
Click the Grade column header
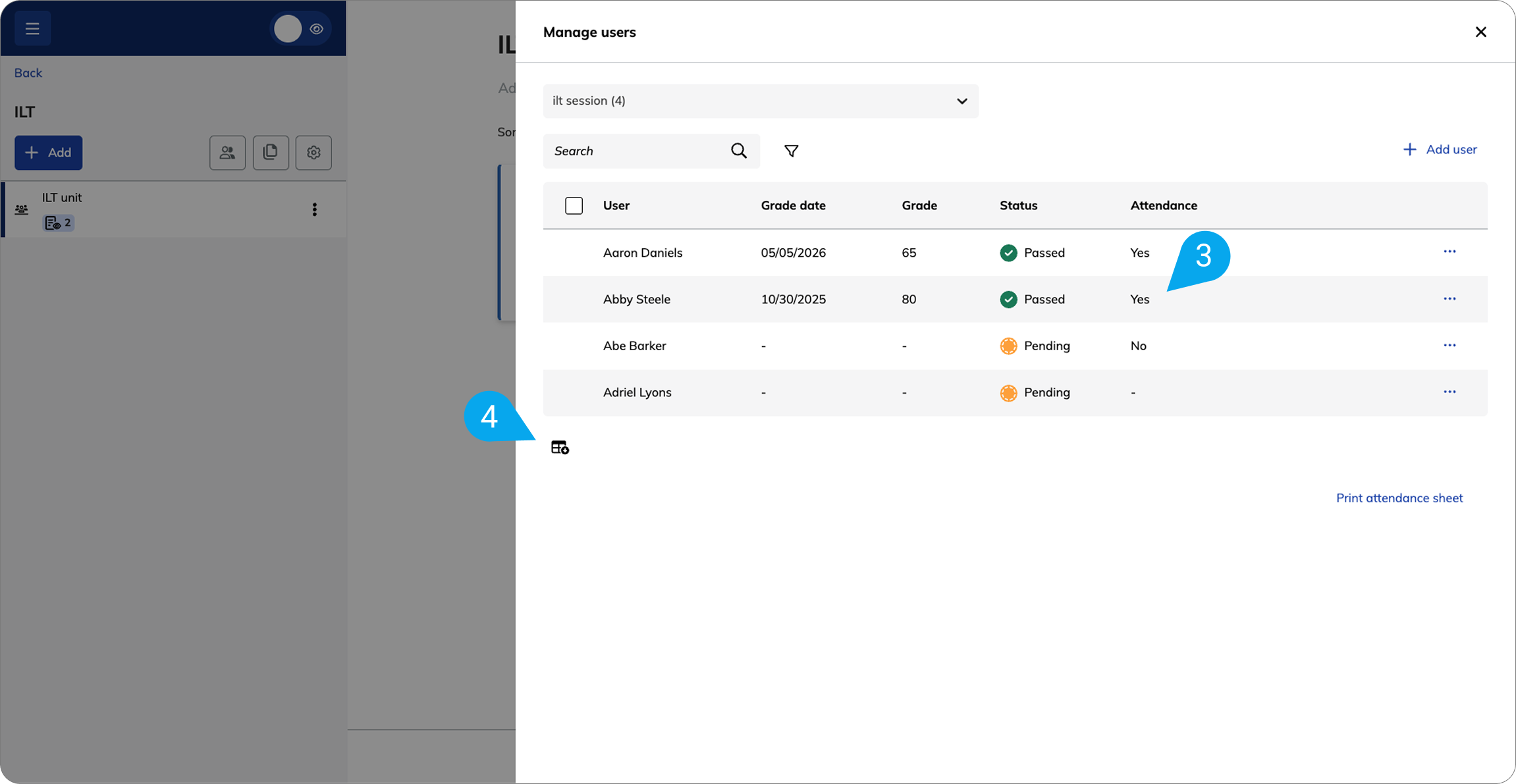click(919, 205)
